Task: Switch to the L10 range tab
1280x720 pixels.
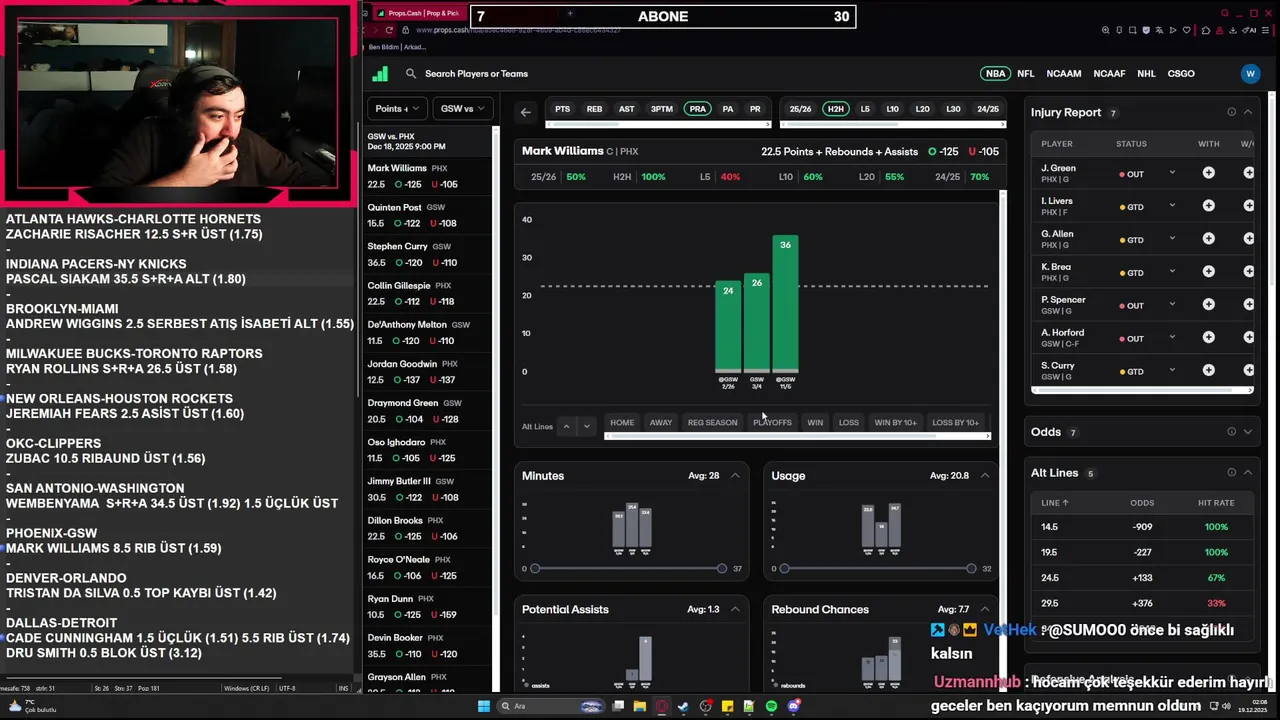Action: pyautogui.click(x=893, y=109)
